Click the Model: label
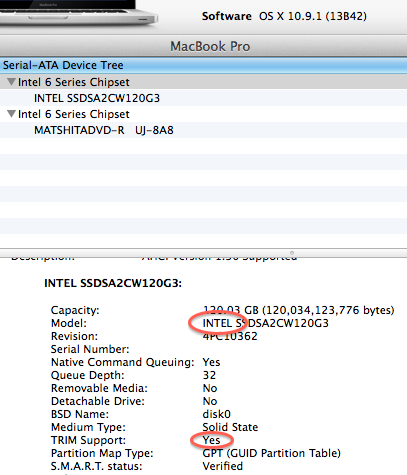Screen dimensions: 407x475 69,323
